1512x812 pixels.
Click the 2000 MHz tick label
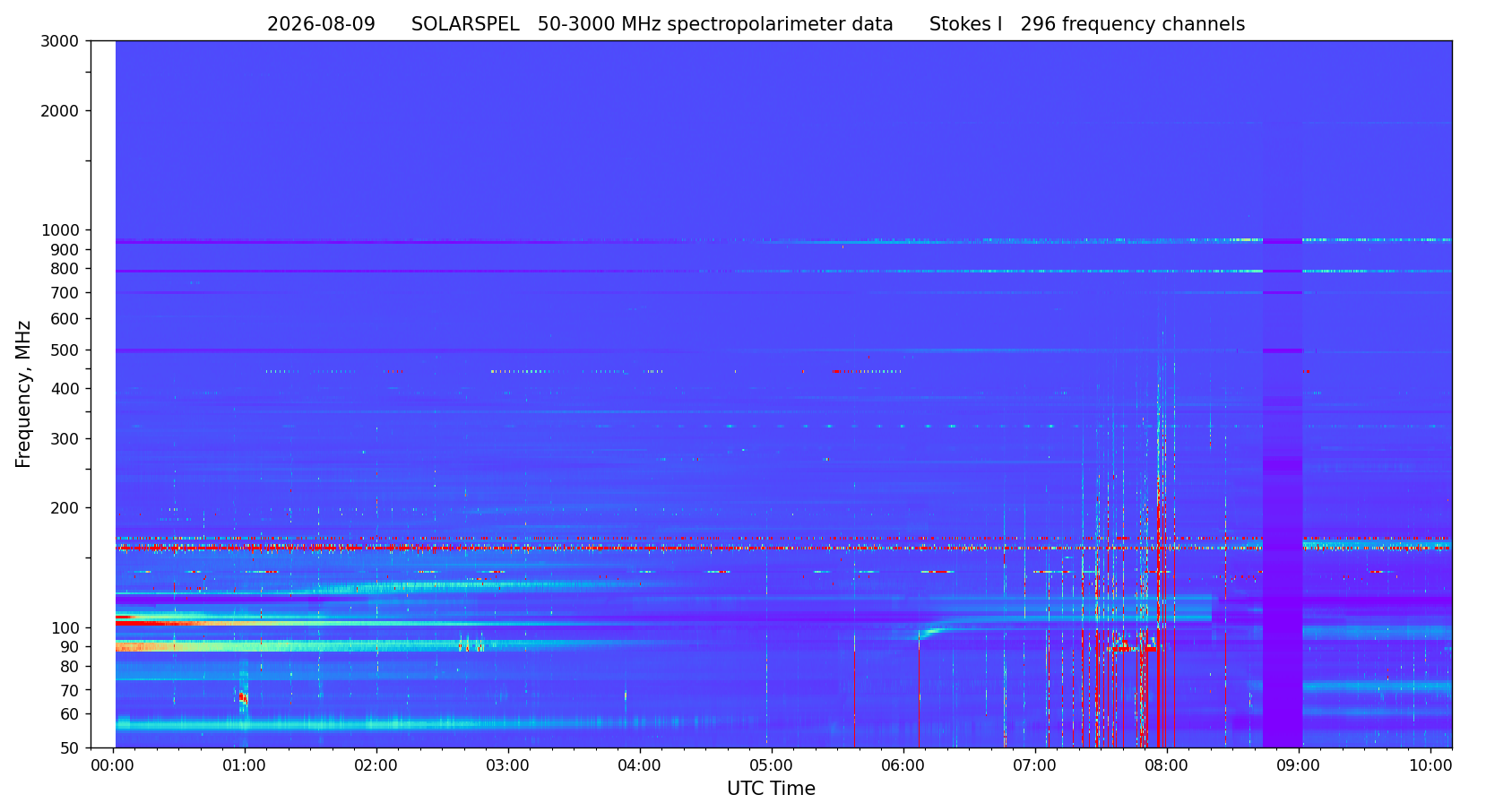60,111
